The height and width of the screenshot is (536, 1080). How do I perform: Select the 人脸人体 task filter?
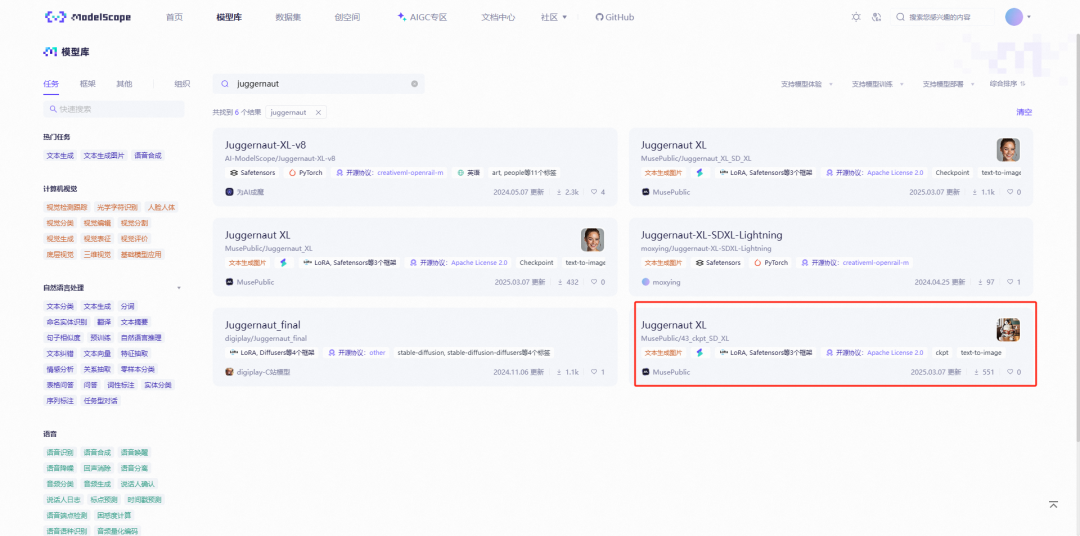[161, 207]
